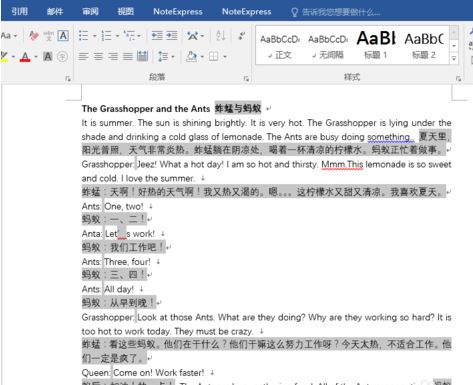
Task: Click the title 'The Grasshopper and the Ants'
Action: (146, 109)
